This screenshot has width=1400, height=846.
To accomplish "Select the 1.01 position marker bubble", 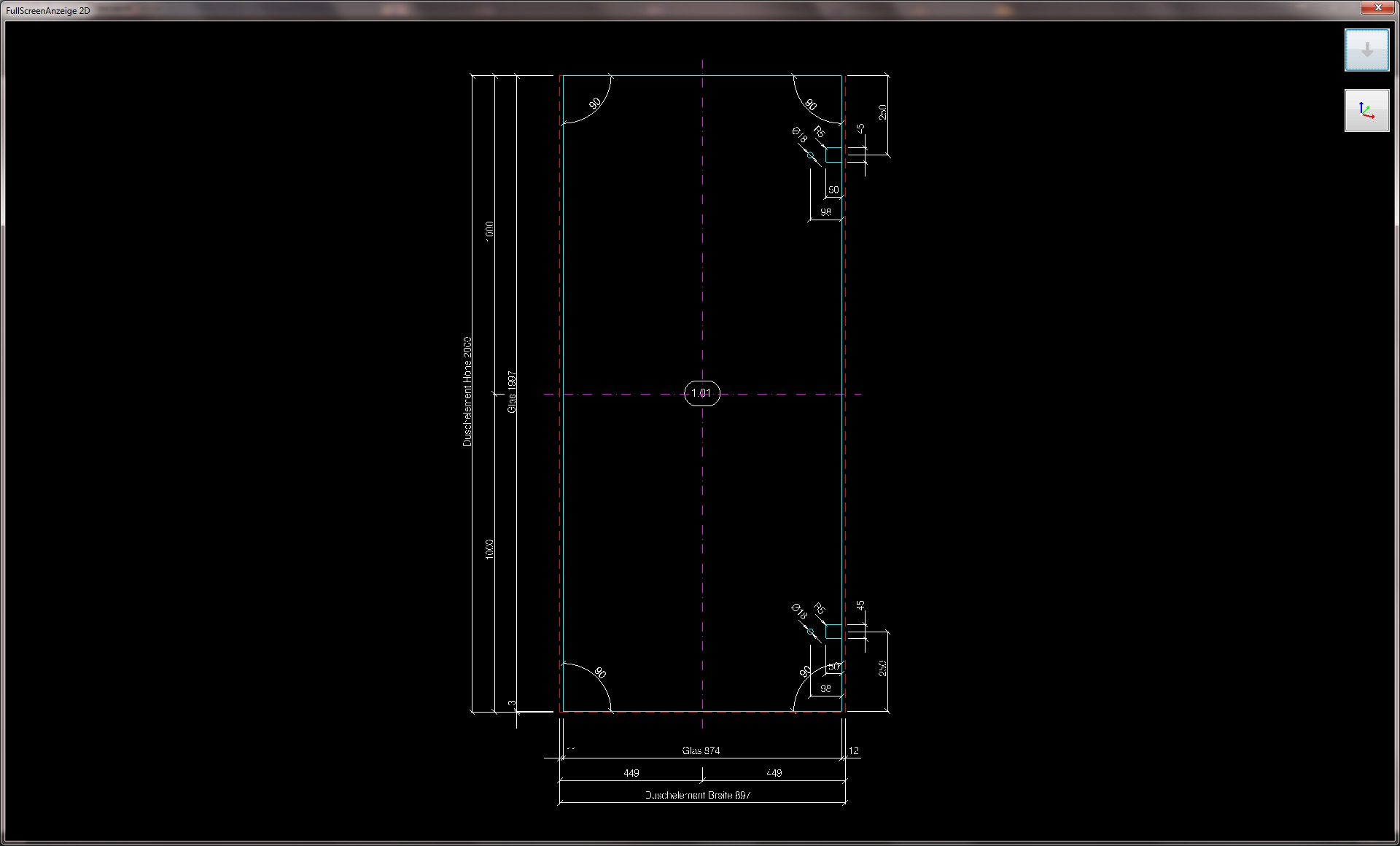I will click(x=701, y=393).
